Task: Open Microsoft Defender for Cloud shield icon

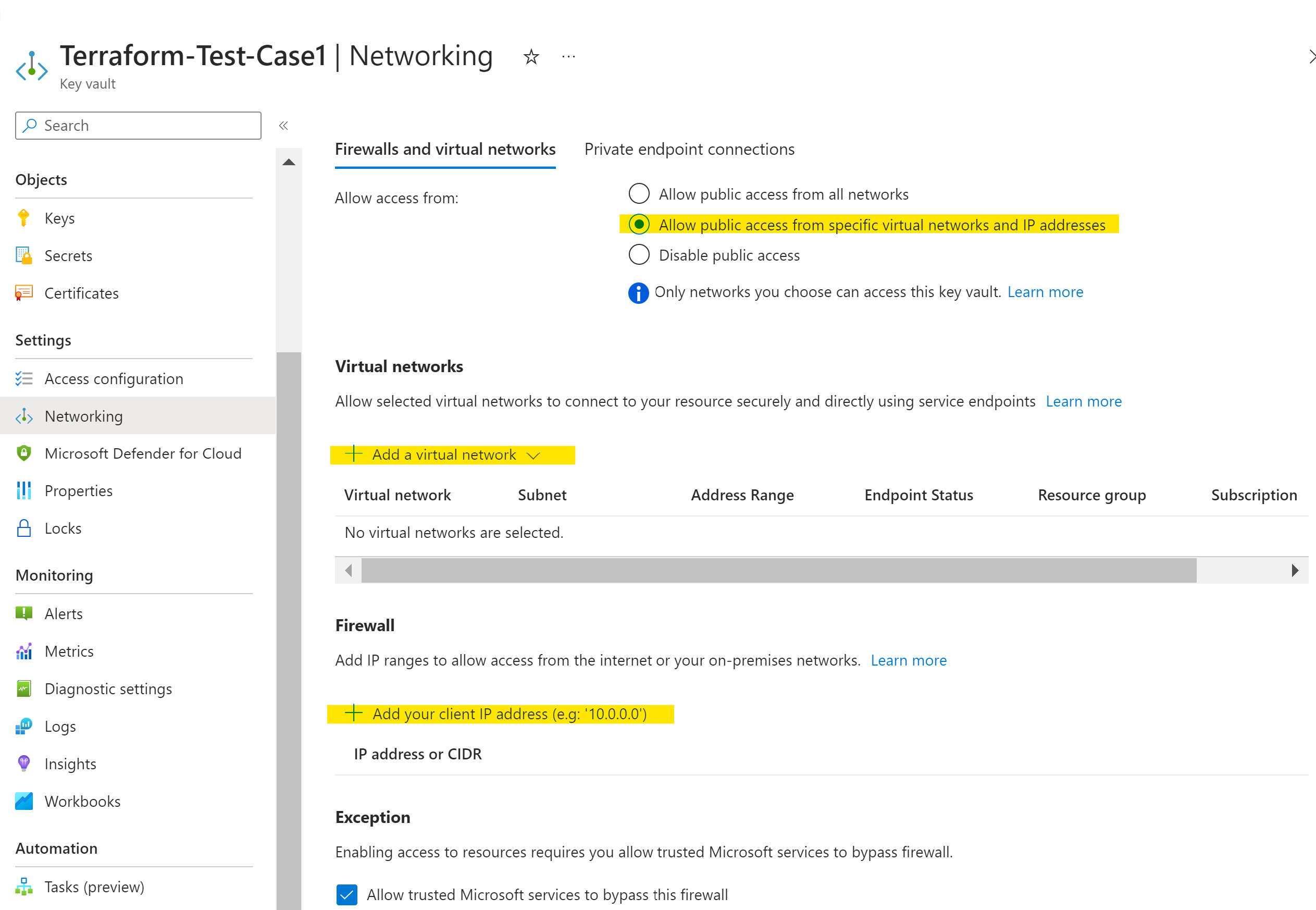Action: [x=23, y=453]
